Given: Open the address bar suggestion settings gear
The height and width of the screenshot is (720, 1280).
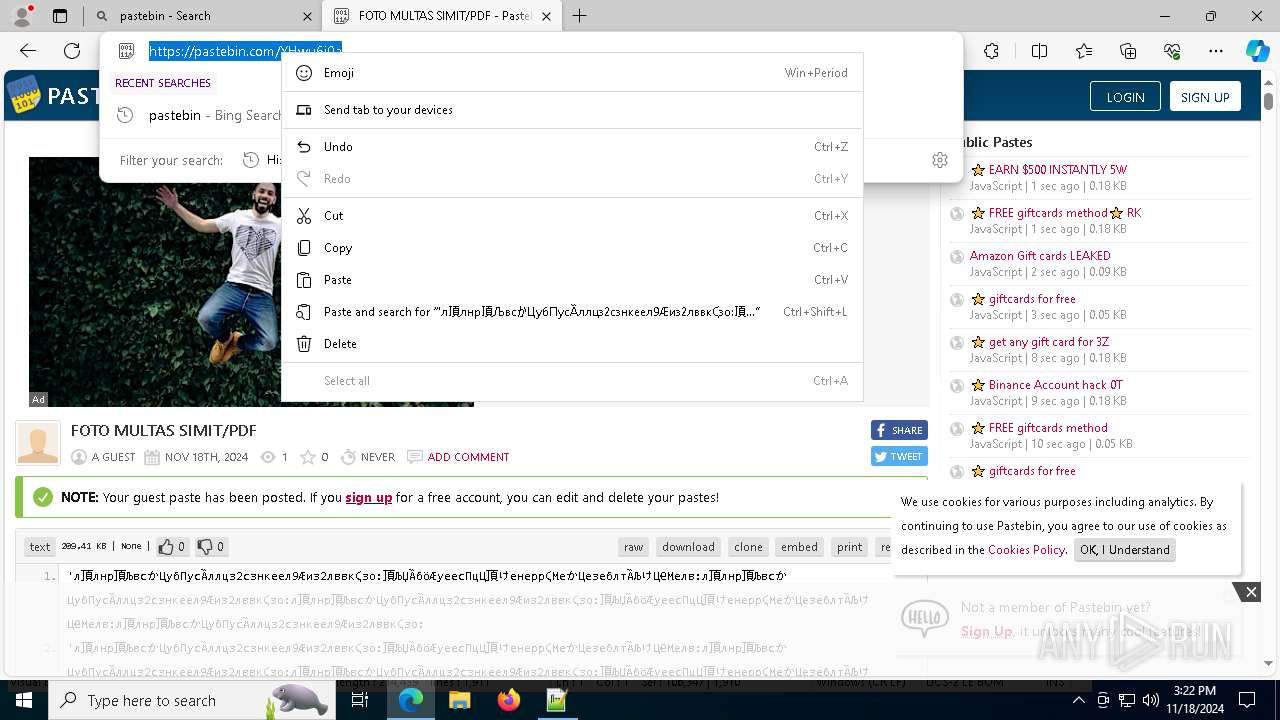Looking at the screenshot, I should 940,160.
